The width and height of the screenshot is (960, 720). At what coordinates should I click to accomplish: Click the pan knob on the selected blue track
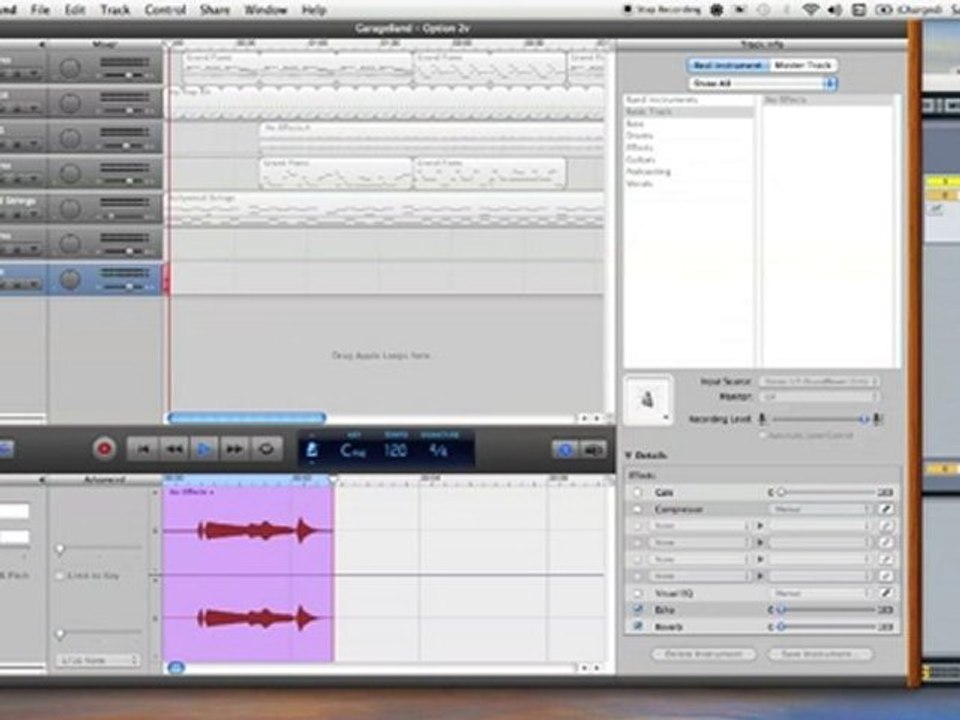70,279
